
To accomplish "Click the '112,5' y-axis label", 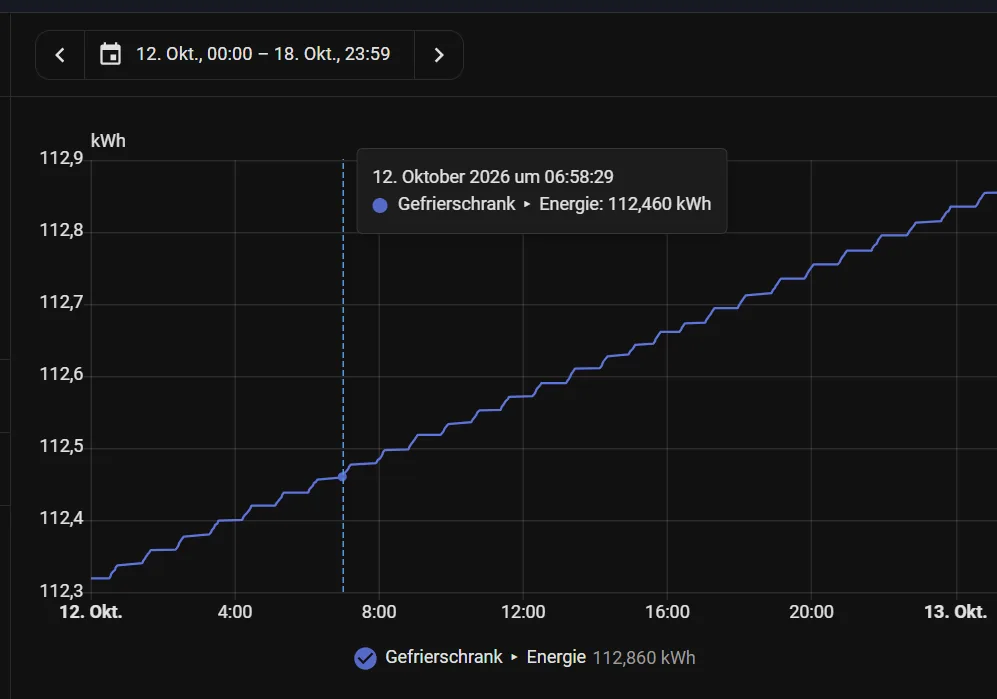I will (62, 446).
